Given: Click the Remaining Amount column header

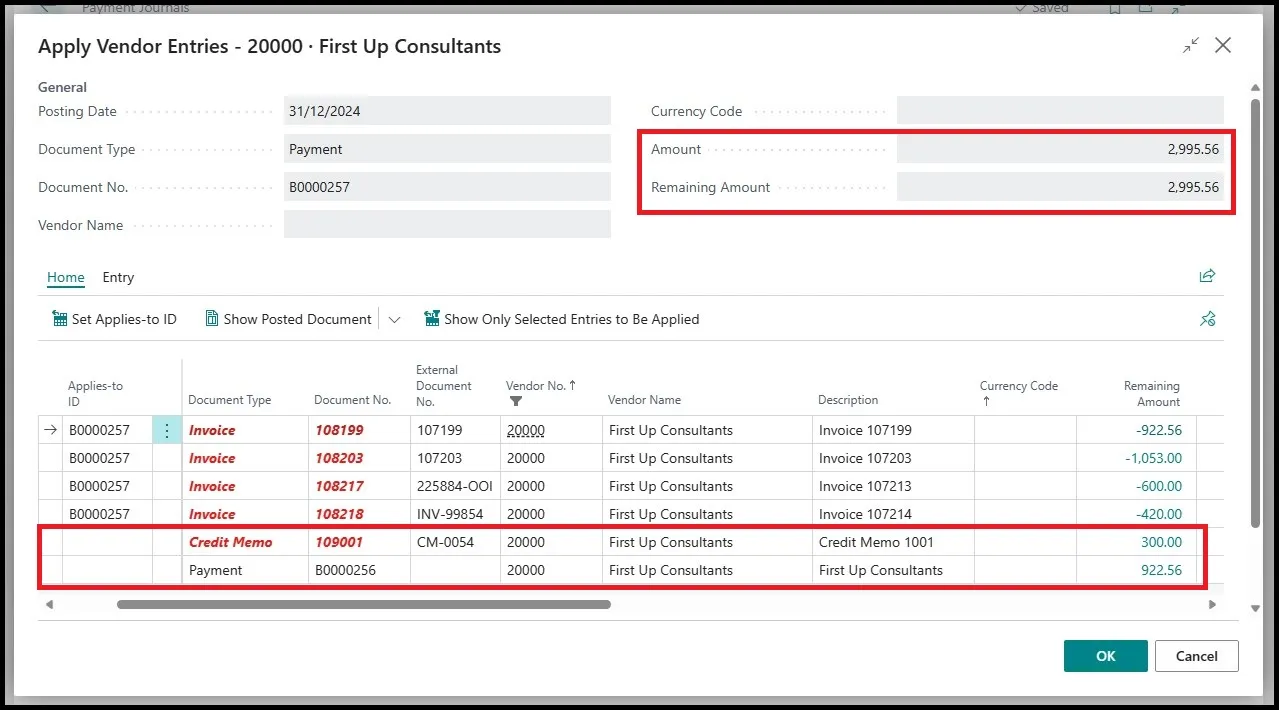Looking at the screenshot, I should pyautogui.click(x=1151, y=393).
